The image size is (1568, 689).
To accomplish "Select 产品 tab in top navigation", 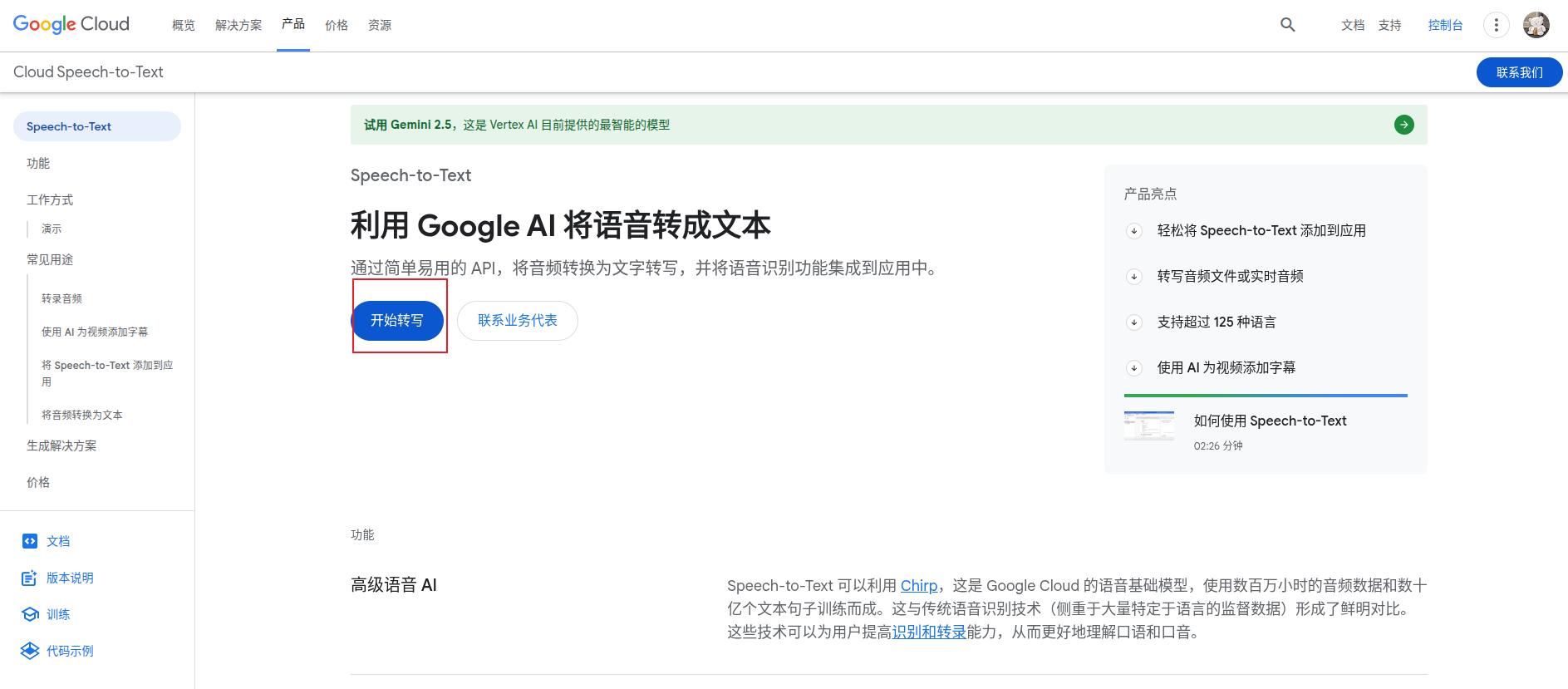I will pyautogui.click(x=292, y=24).
